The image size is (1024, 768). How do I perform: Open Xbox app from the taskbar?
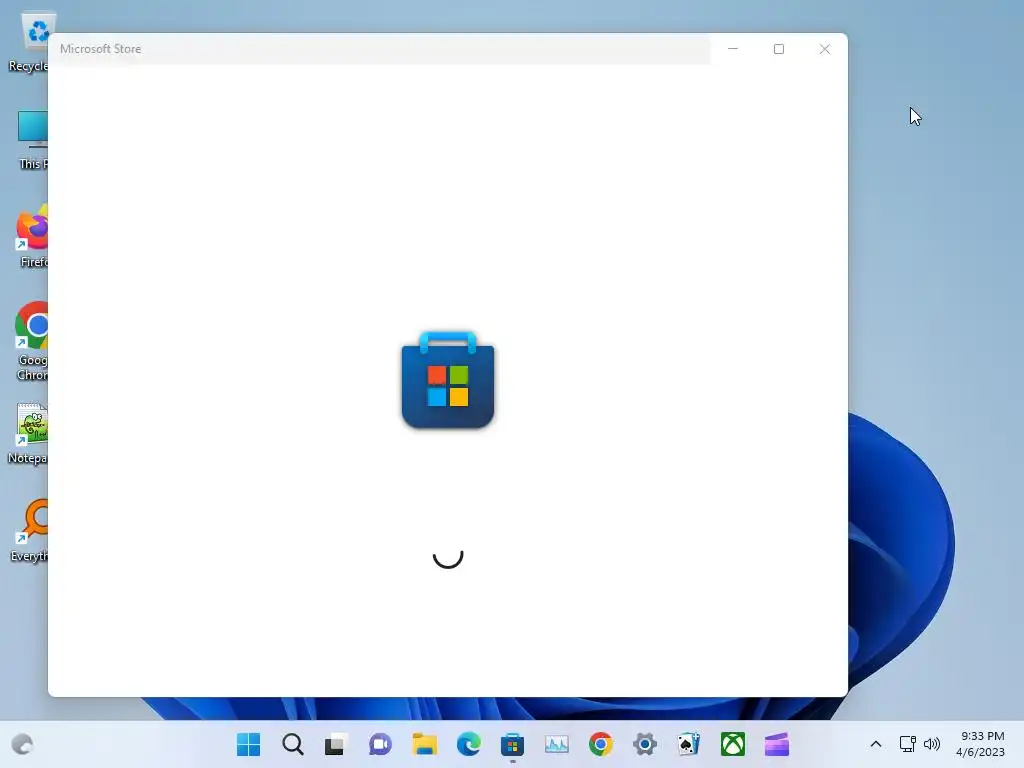tap(733, 744)
